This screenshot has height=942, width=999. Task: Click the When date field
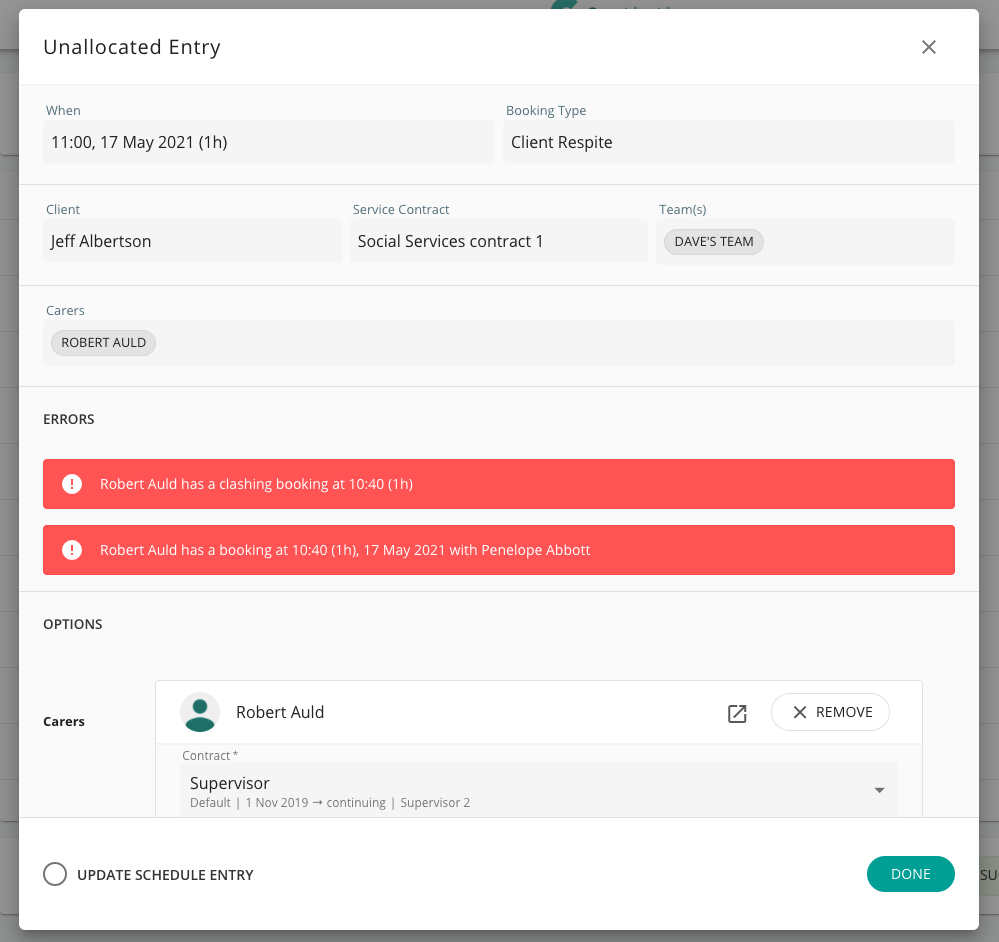pyautogui.click(x=268, y=142)
